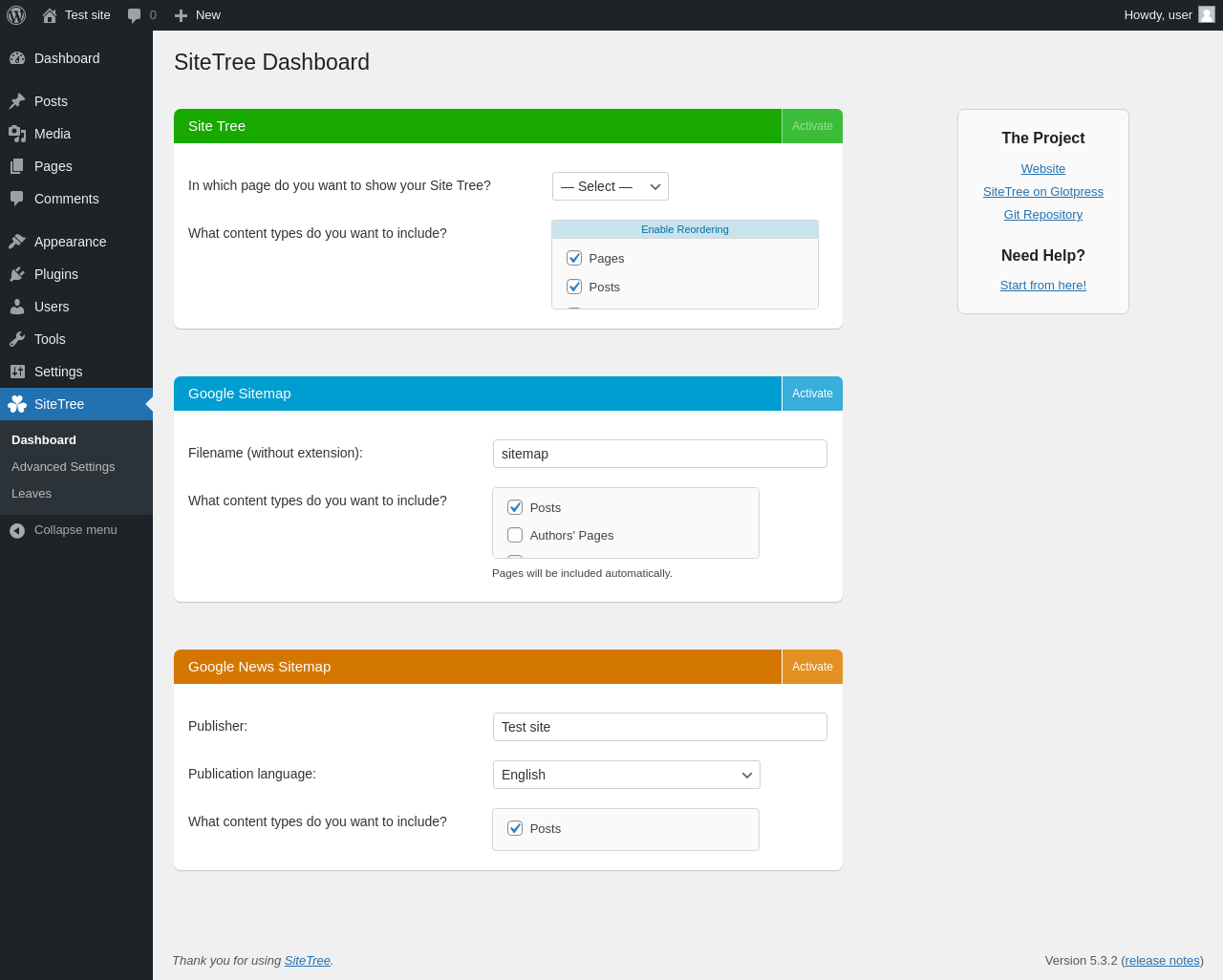The width and height of the screenshot is (1223, 980).
Task: Open Advanced Settings submenu
Action: click(63, 467)
